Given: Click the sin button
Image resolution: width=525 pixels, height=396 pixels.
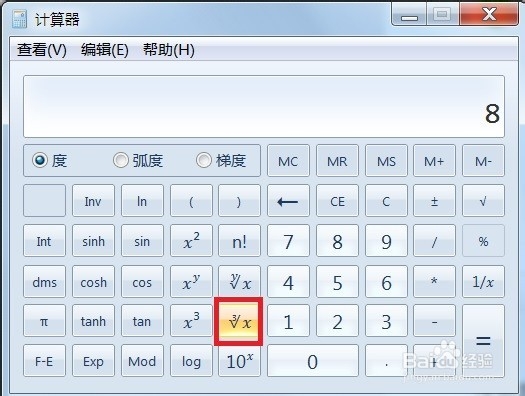Looking at the screenshot, I should click(x=142, y=240).
